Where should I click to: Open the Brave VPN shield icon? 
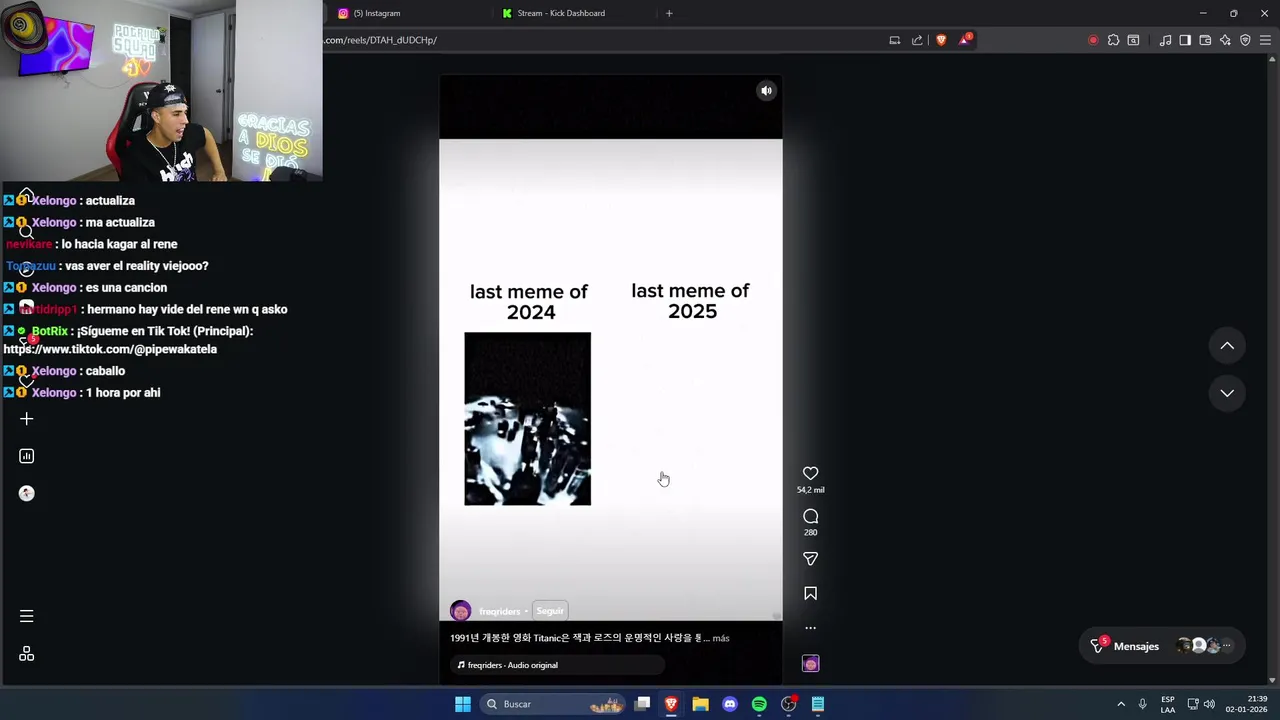pos(1245,40)
